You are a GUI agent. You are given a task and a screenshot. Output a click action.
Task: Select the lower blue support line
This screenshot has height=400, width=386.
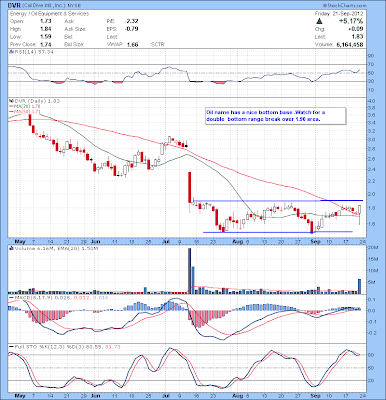tap(278, 232)
